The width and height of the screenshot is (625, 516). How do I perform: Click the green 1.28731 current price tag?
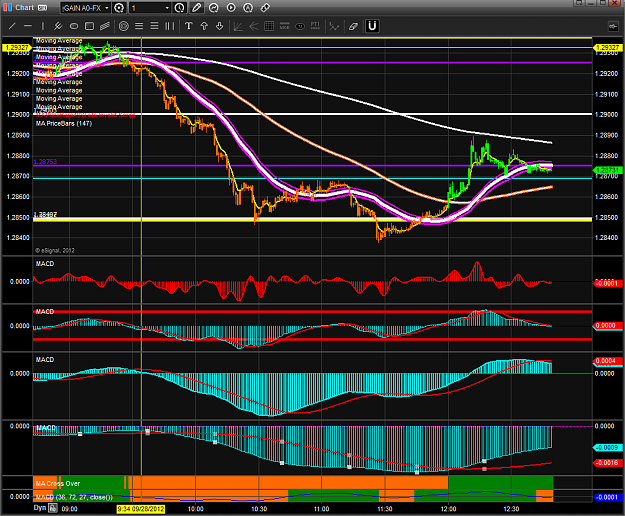click(607, 170)
